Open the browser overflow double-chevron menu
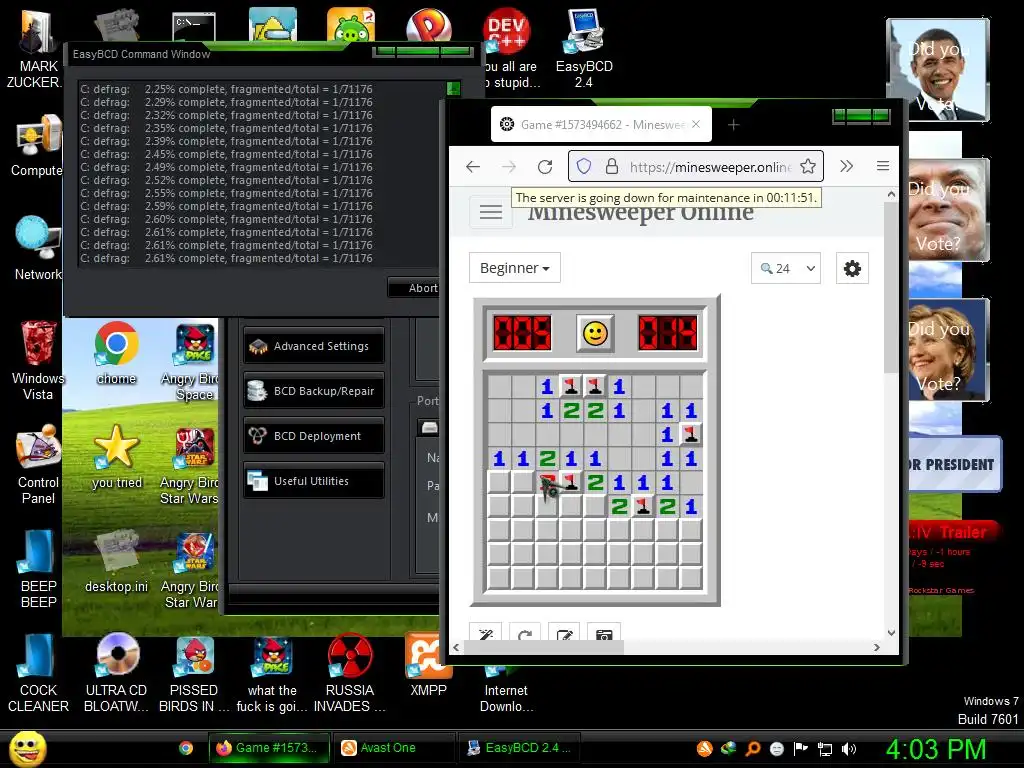1024x768 pixels. click(846, 166)
